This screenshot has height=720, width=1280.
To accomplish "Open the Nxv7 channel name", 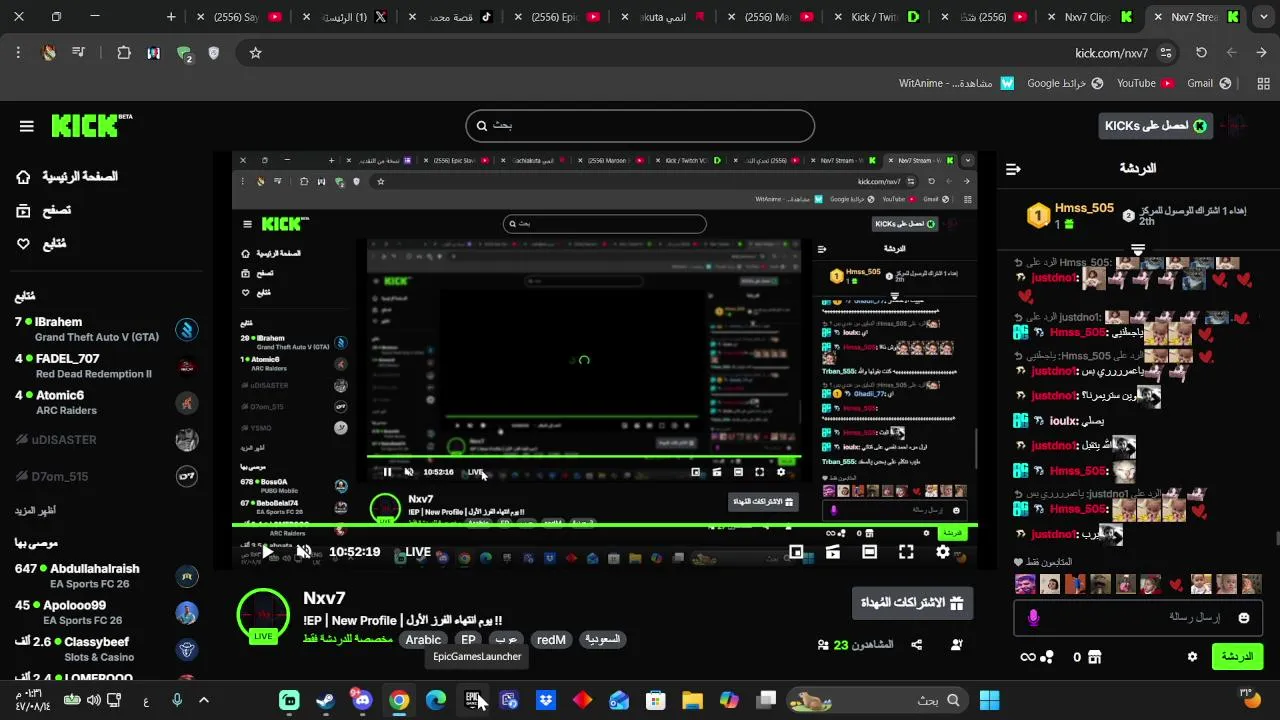I will point(324,598).
